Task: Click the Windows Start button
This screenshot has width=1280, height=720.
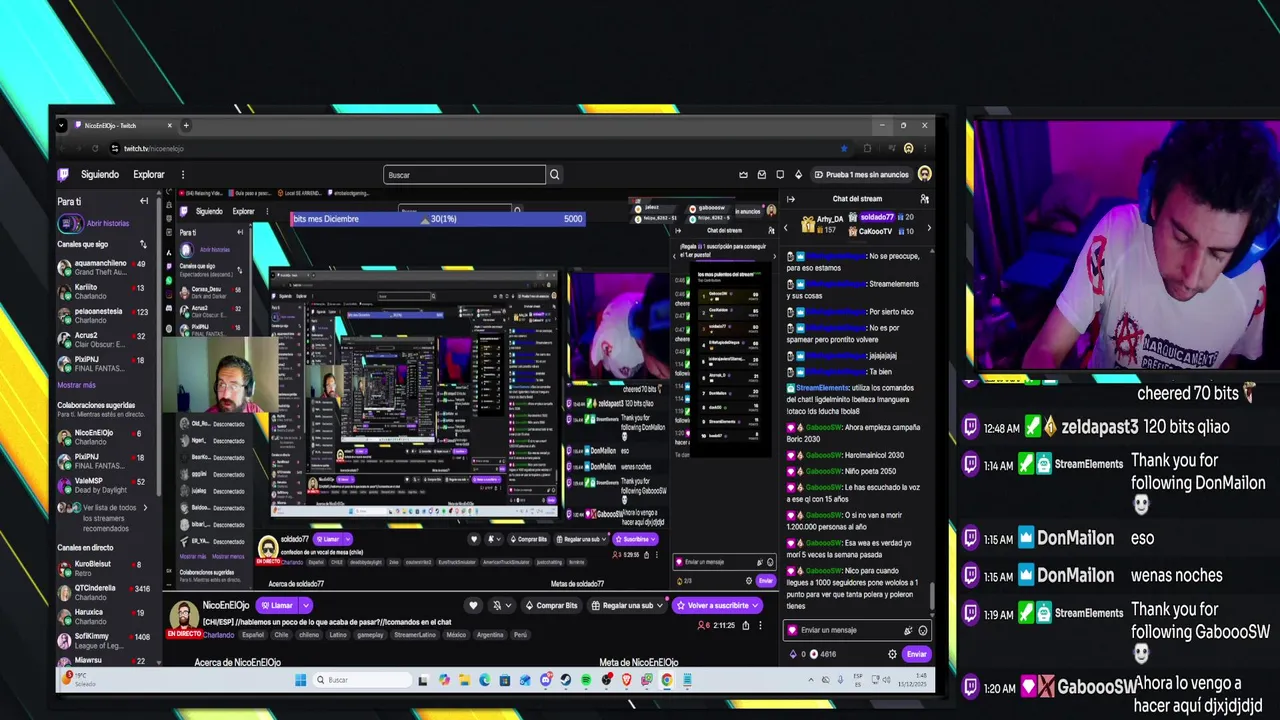Action: pos(300,680)
